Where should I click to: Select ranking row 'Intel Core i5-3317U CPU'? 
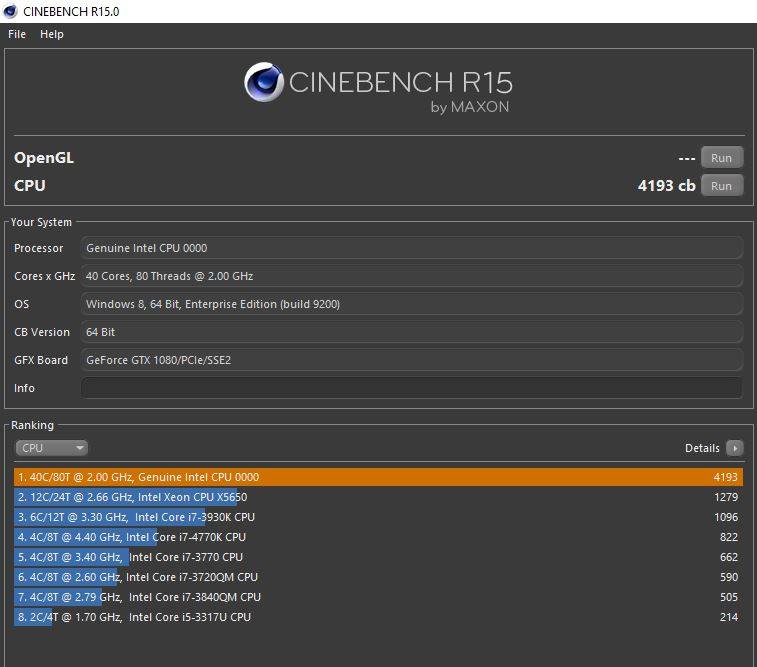[378, 617]
